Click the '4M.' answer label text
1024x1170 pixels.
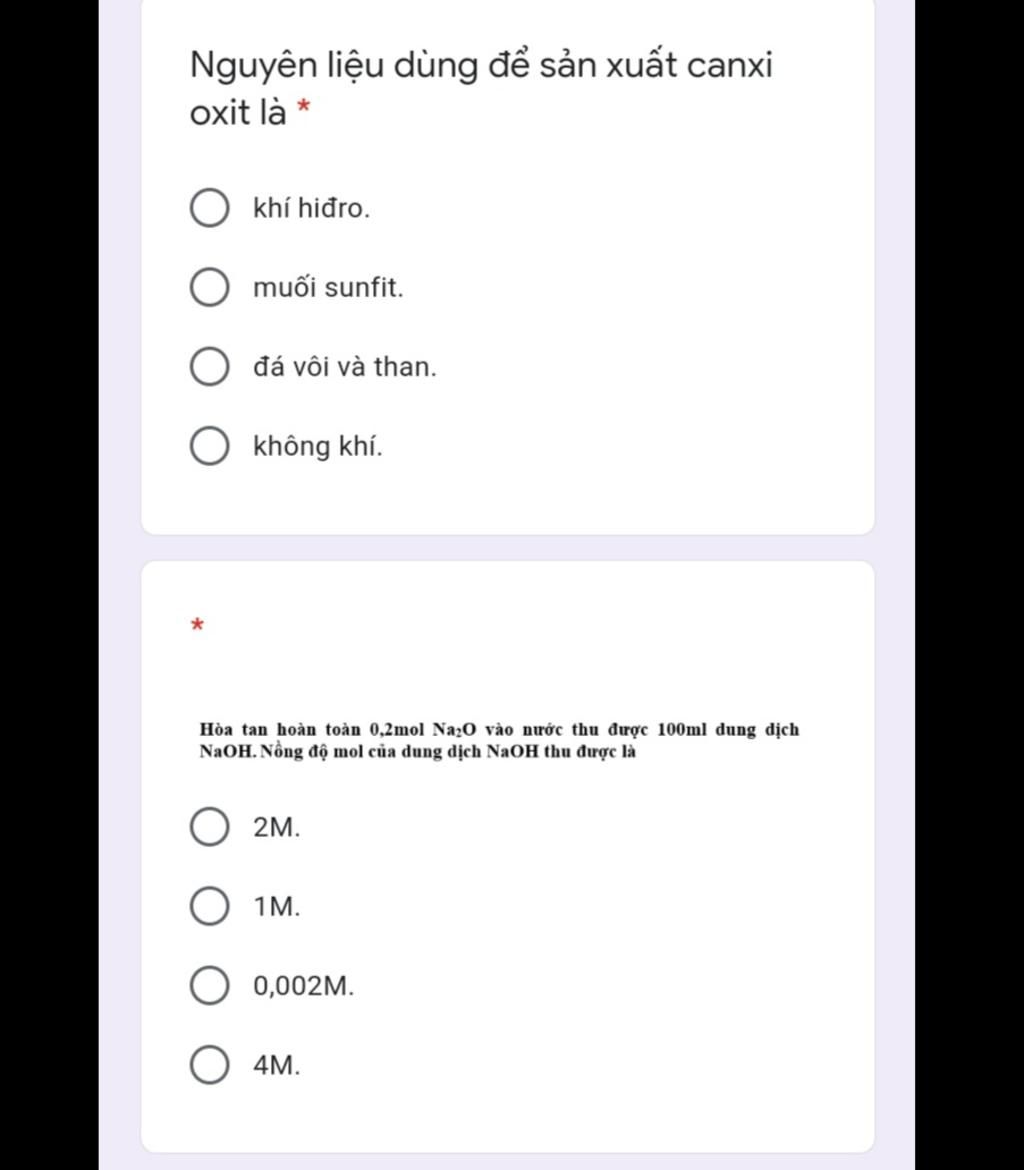pos(277,1066)
